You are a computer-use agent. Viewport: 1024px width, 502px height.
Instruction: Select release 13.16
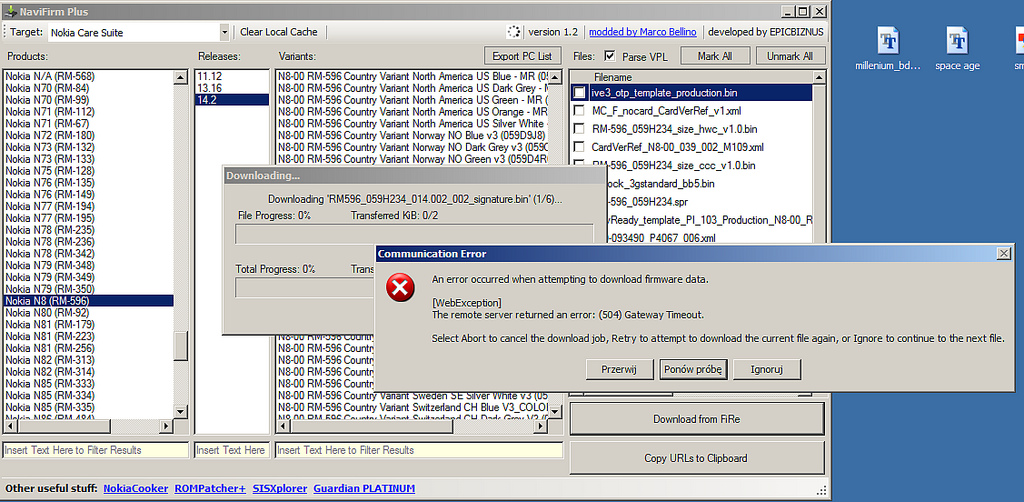[x=232, y=88]
